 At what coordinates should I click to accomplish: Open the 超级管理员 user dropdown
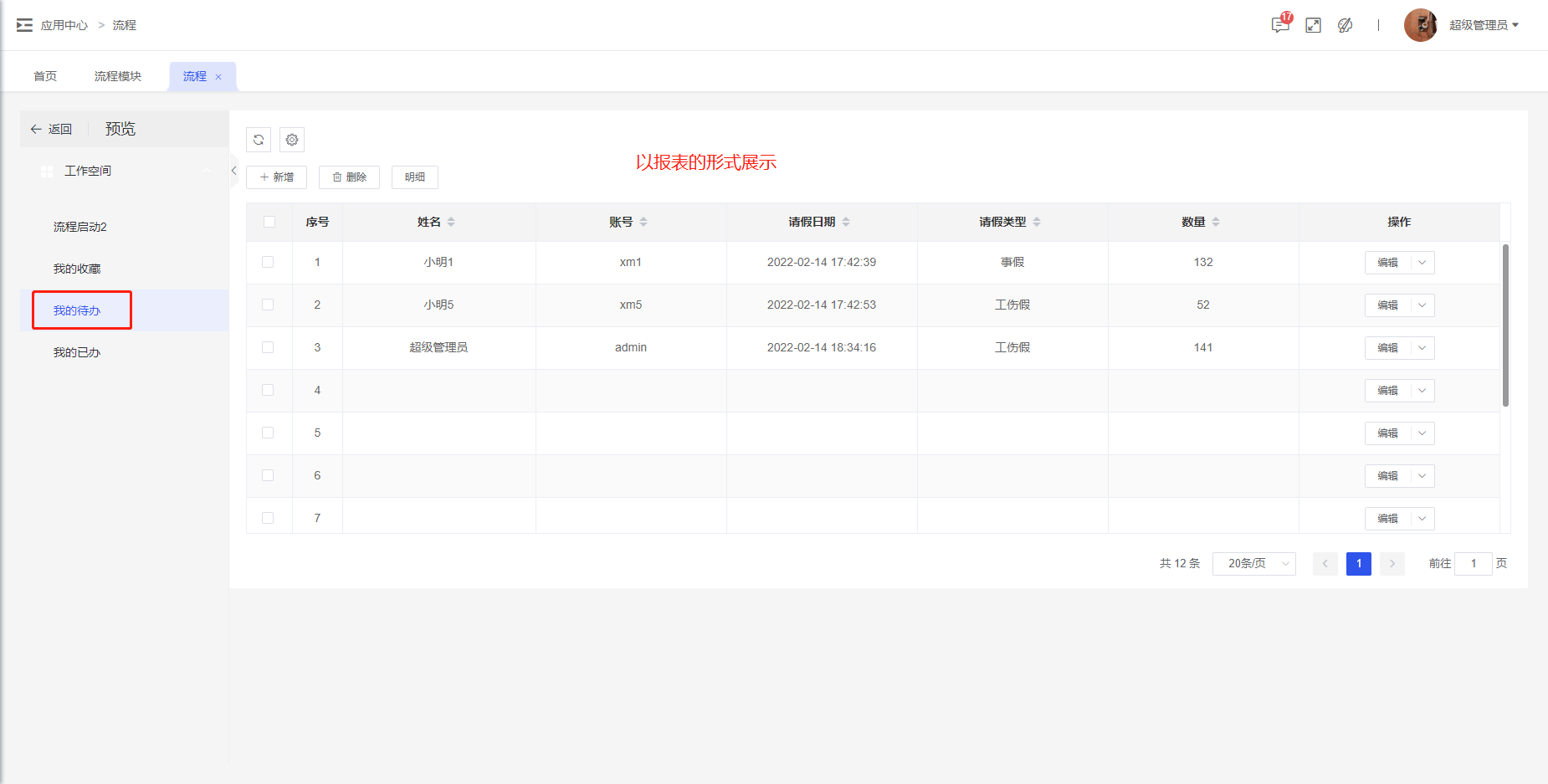tap(1484, 25)
